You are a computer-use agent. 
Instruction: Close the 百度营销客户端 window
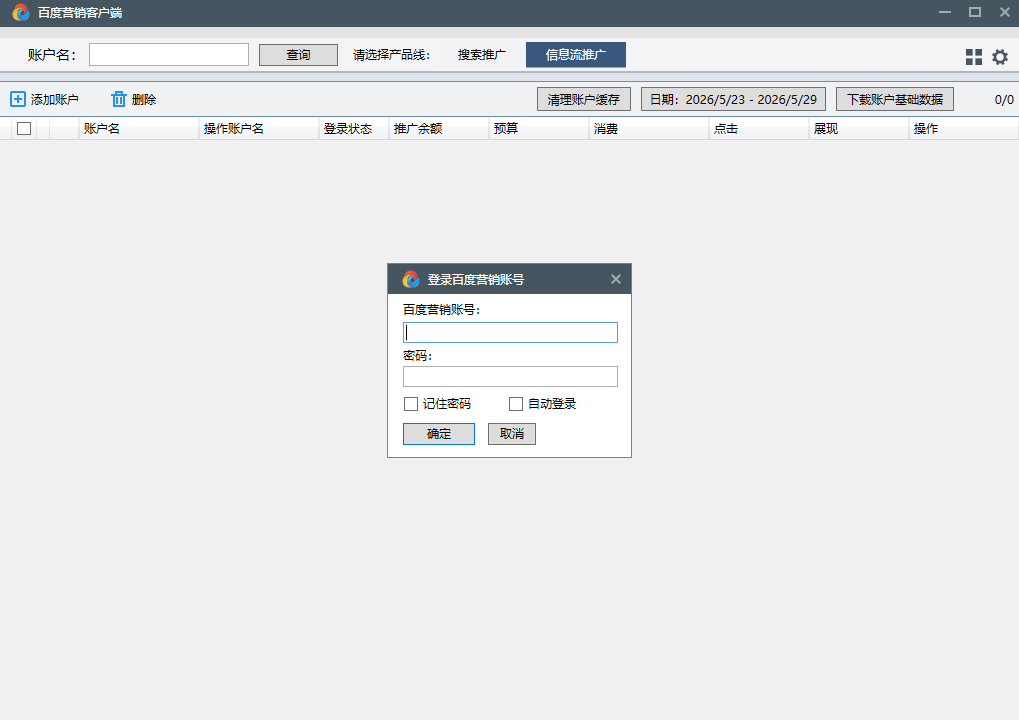pyautogui.click(x=1005, y=12)
